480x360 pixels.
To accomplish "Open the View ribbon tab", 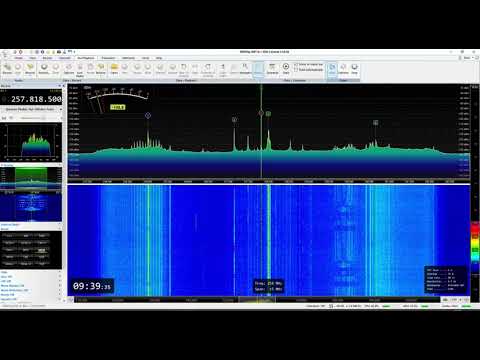I will (33, 58).
